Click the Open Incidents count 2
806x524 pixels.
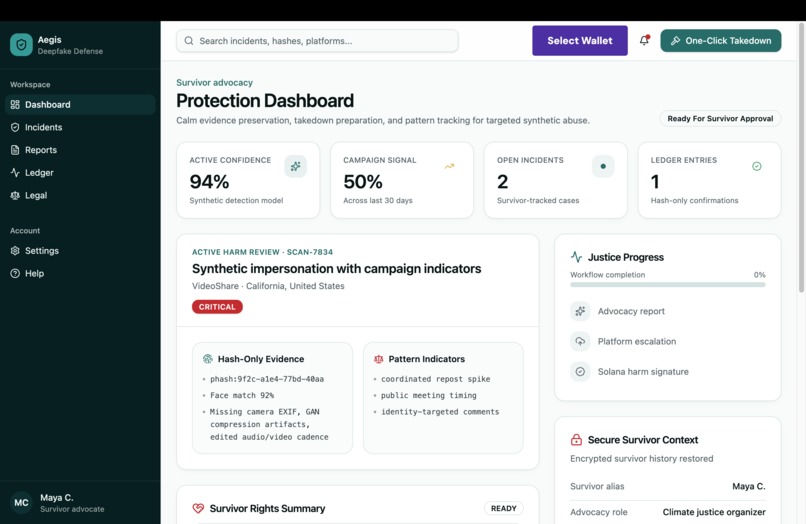[503, 182]
